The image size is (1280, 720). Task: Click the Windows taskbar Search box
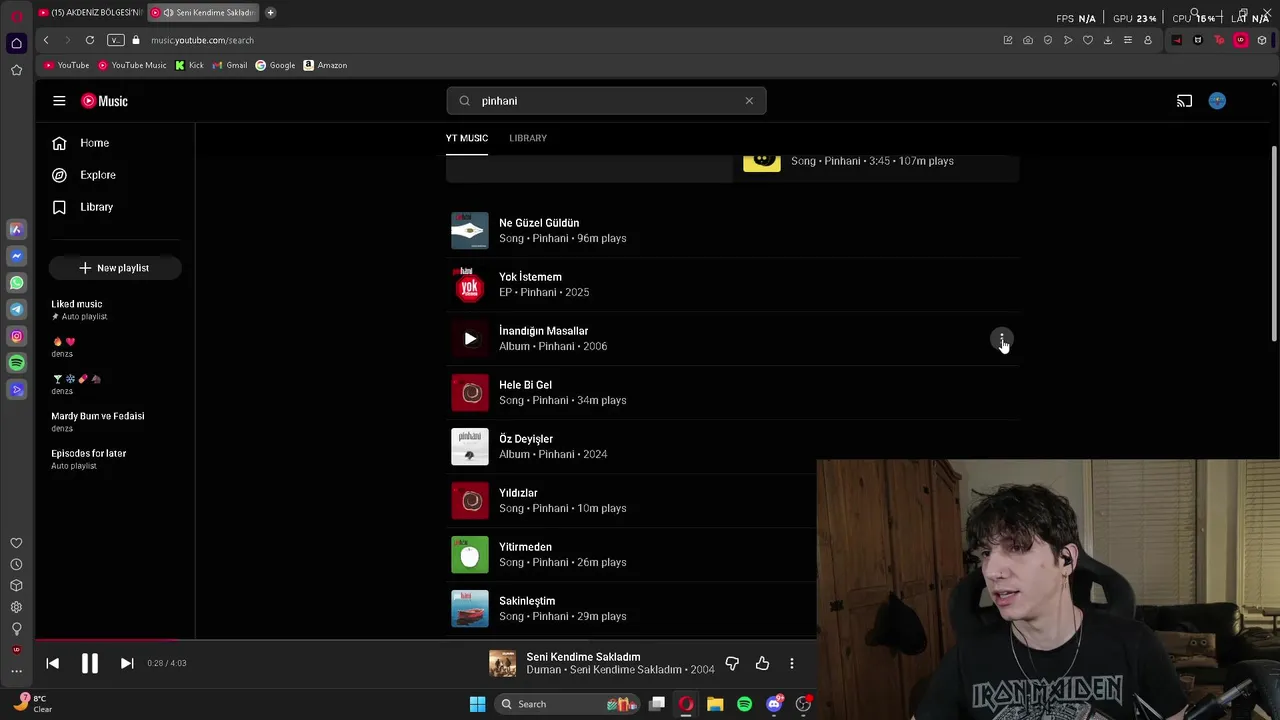click(566, 704)
